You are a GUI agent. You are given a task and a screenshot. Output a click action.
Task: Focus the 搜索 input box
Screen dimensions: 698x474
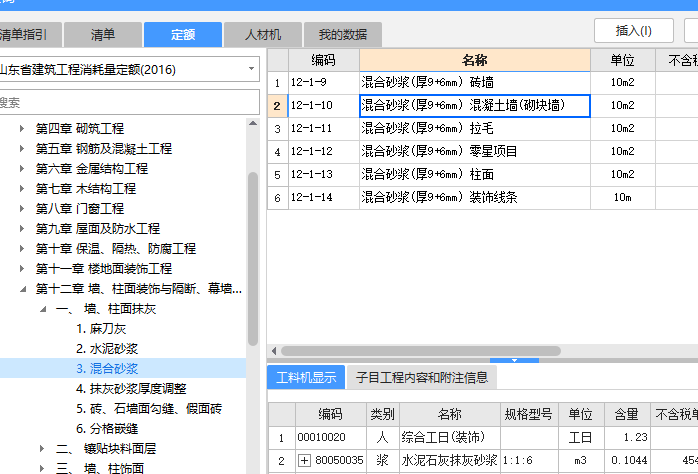pyautogui.click(x=129, y=102)
